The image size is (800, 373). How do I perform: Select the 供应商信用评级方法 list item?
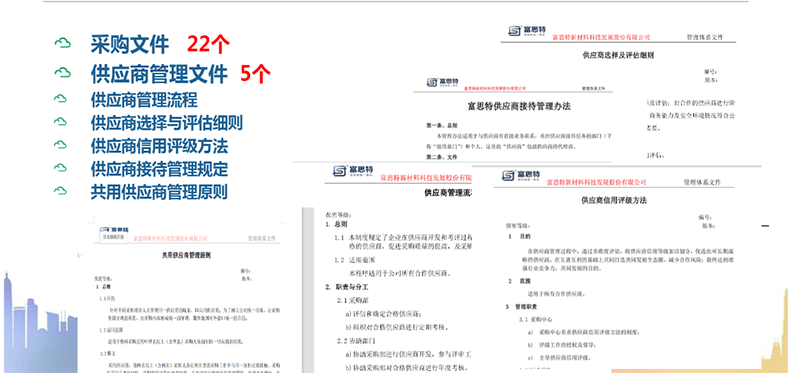(x=159, y=145)
